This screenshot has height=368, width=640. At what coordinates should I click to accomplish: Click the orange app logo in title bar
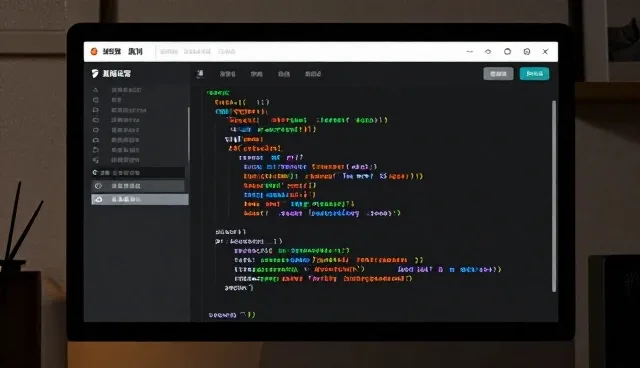click(94, 51)
